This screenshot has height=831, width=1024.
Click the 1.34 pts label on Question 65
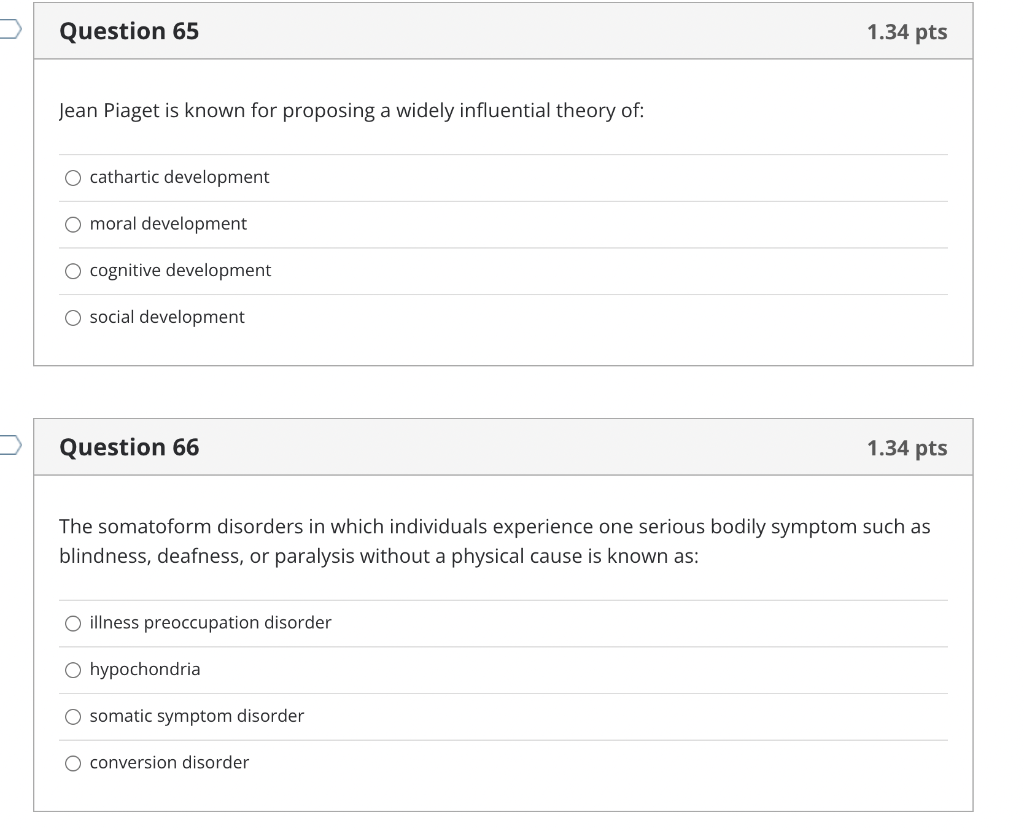point(907,32)
